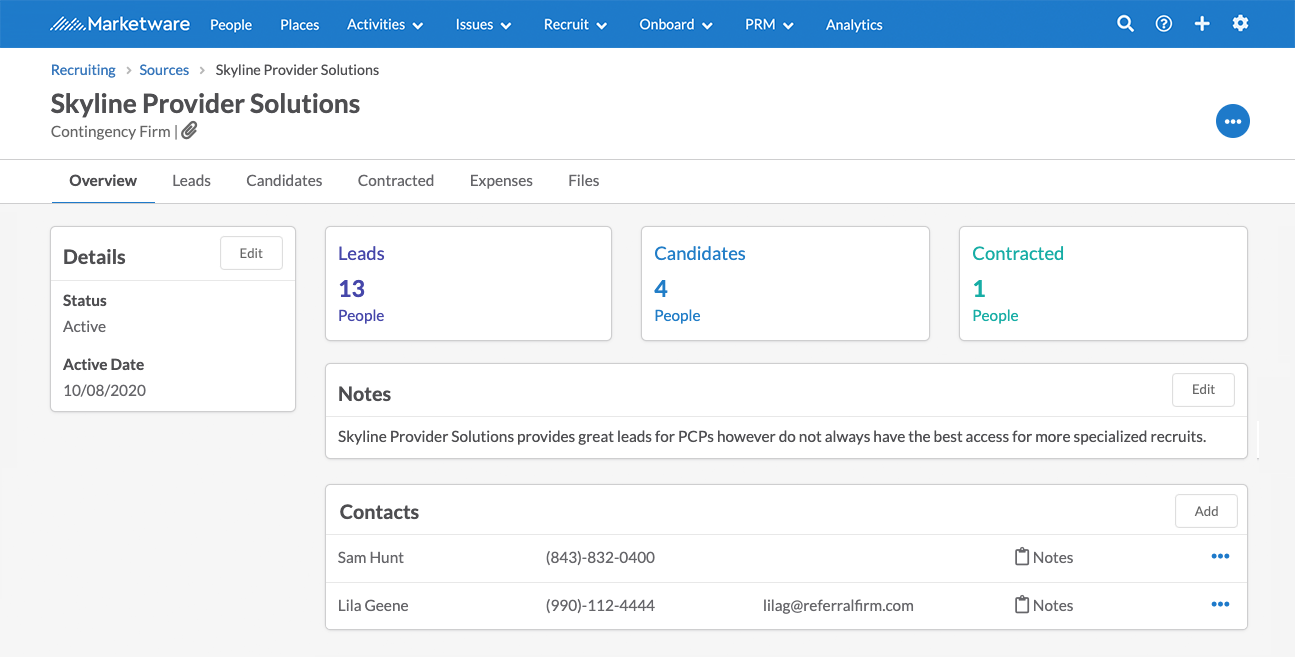Click the notes text about PCP leads
This screenshot has height=657, width=1295.
click(x=772, y=436)
